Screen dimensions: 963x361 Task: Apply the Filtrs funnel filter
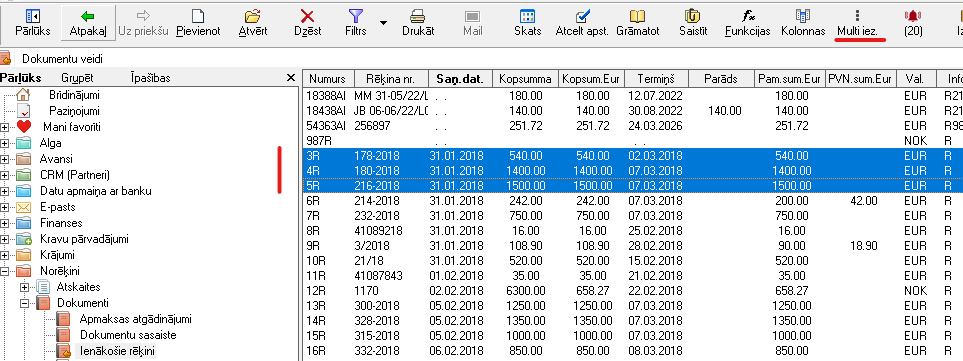point(356,22)
